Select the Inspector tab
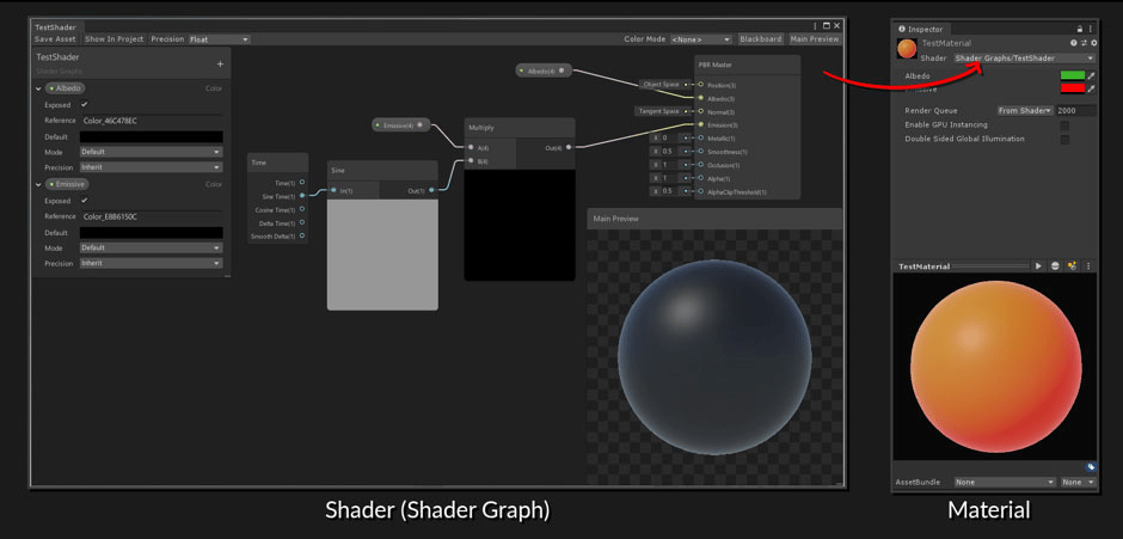Viewport: 1123px width, 539px height. (923, 29)
